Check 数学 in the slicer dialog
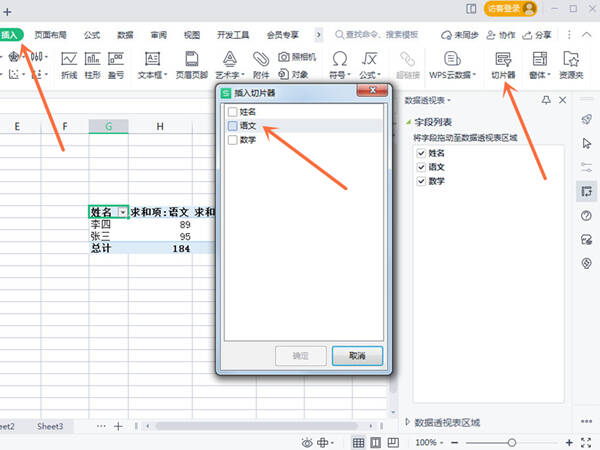This screenshot has width=600, height=450. (x=232, y=140)
